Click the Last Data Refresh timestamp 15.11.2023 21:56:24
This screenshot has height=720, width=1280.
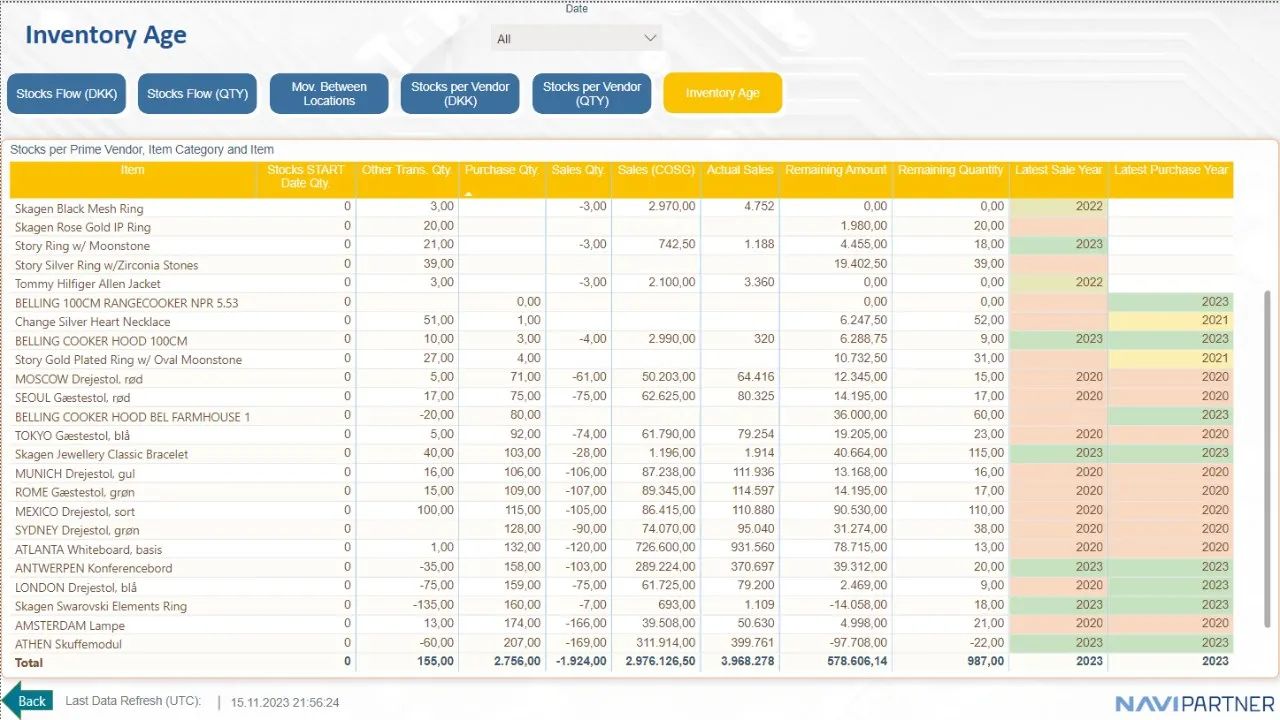(x=285, y=702)
